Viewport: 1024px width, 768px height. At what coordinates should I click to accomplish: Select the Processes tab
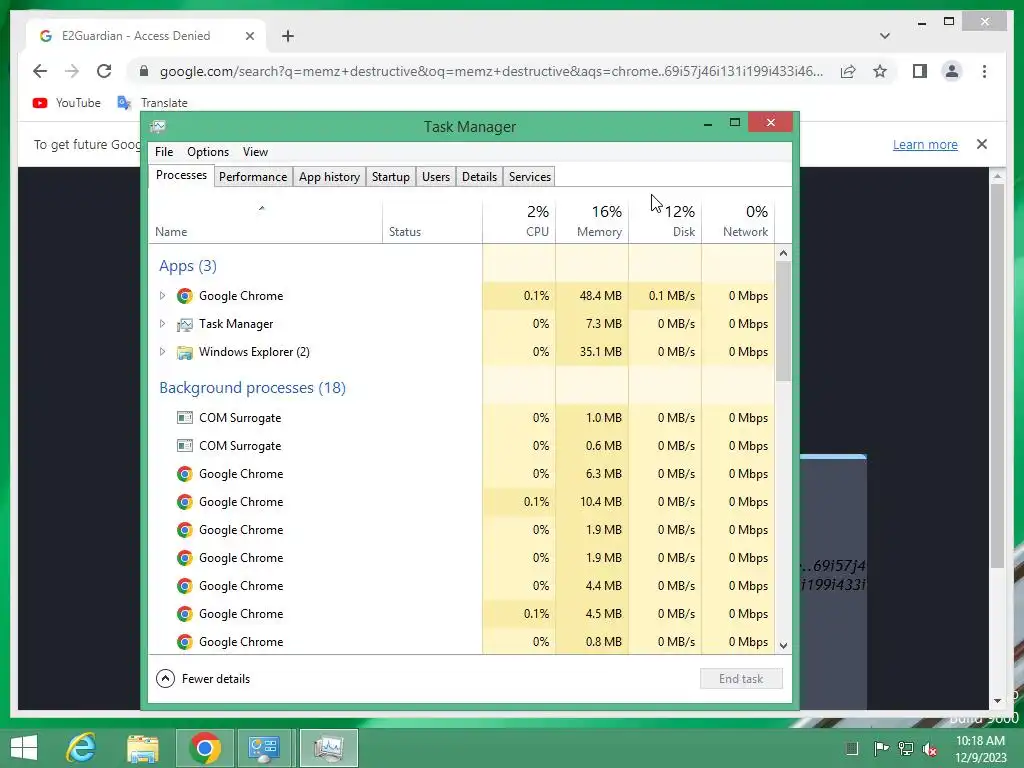[x=182, y=175]
